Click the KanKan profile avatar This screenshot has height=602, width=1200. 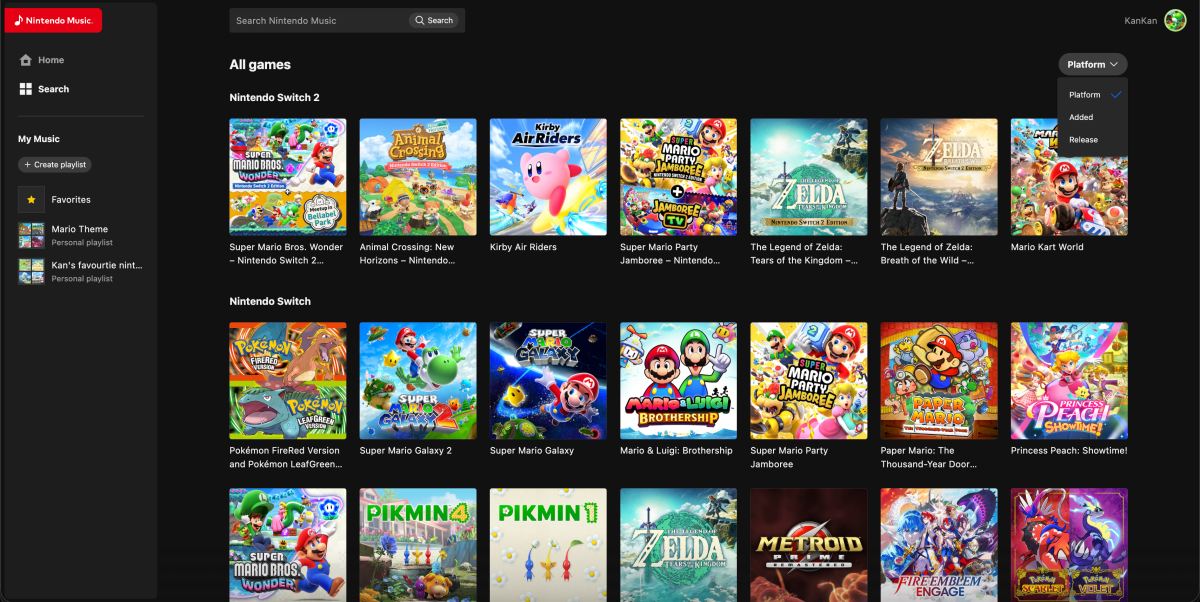1175,20
